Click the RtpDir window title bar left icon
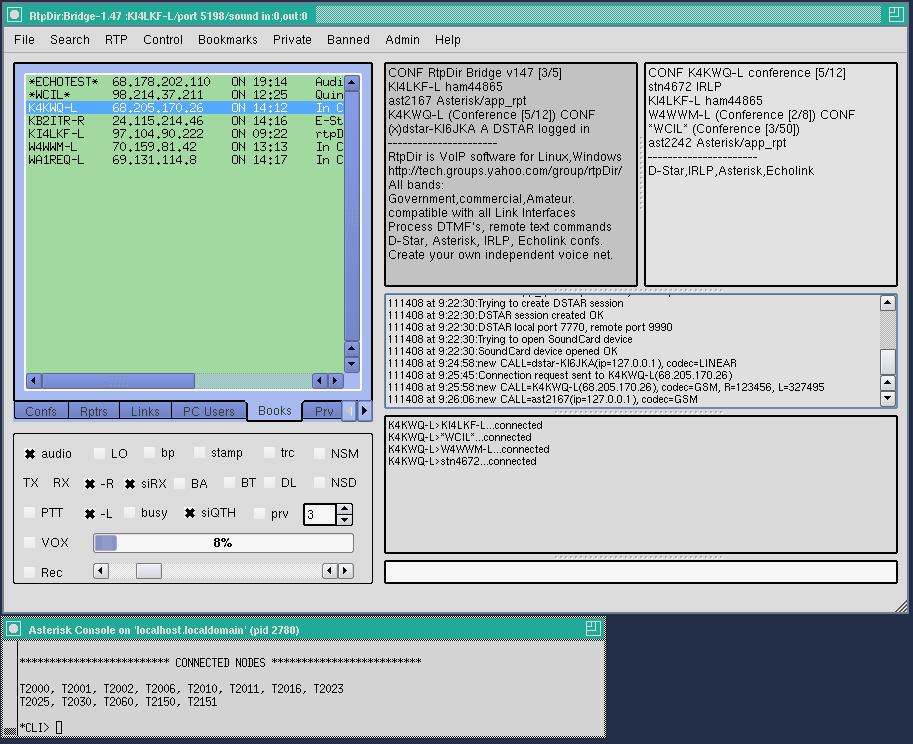The height and width of the screenshot is (744, 913). coord(14,15)
